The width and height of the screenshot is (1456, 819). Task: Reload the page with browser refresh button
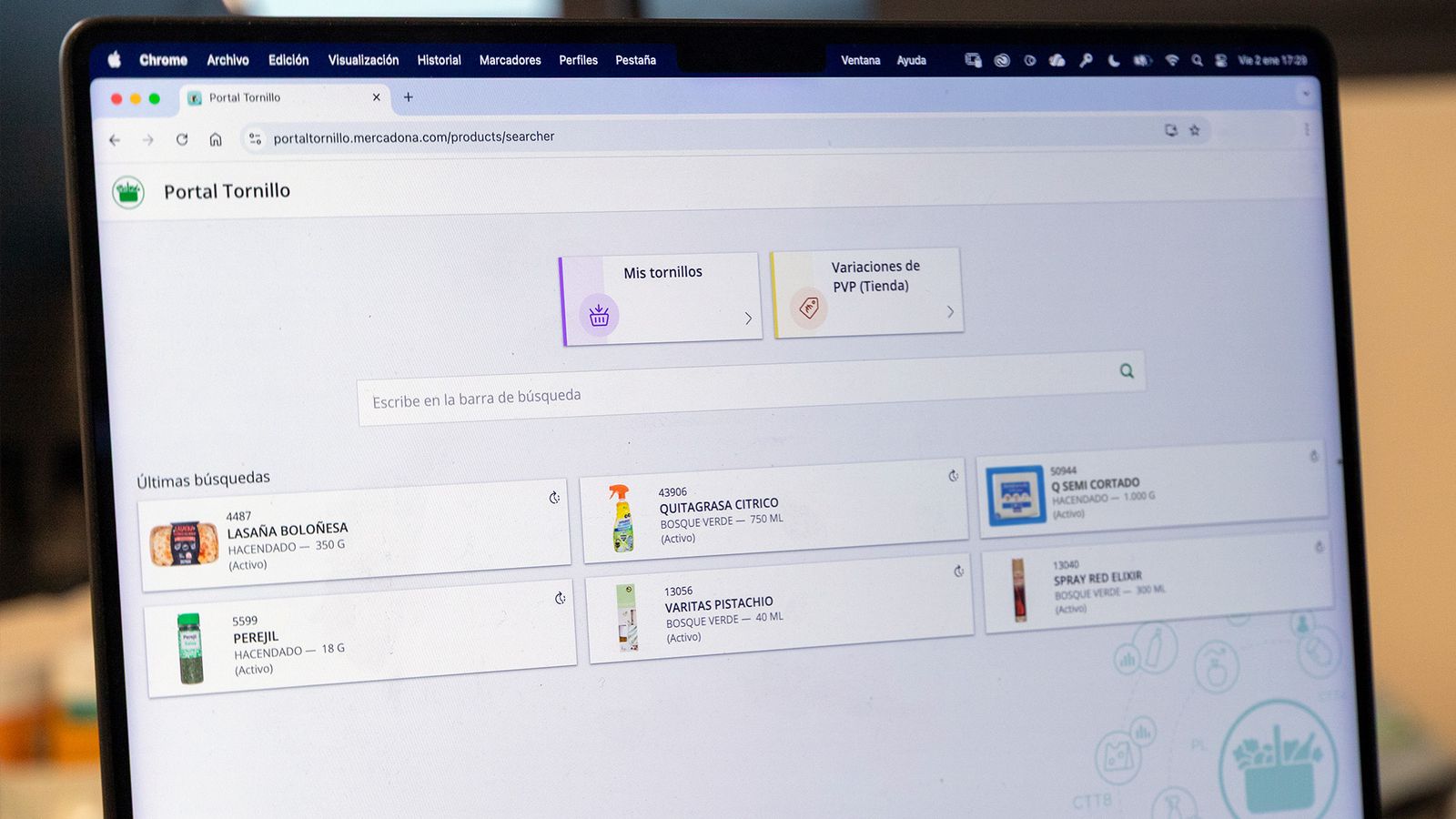point(182,139)
